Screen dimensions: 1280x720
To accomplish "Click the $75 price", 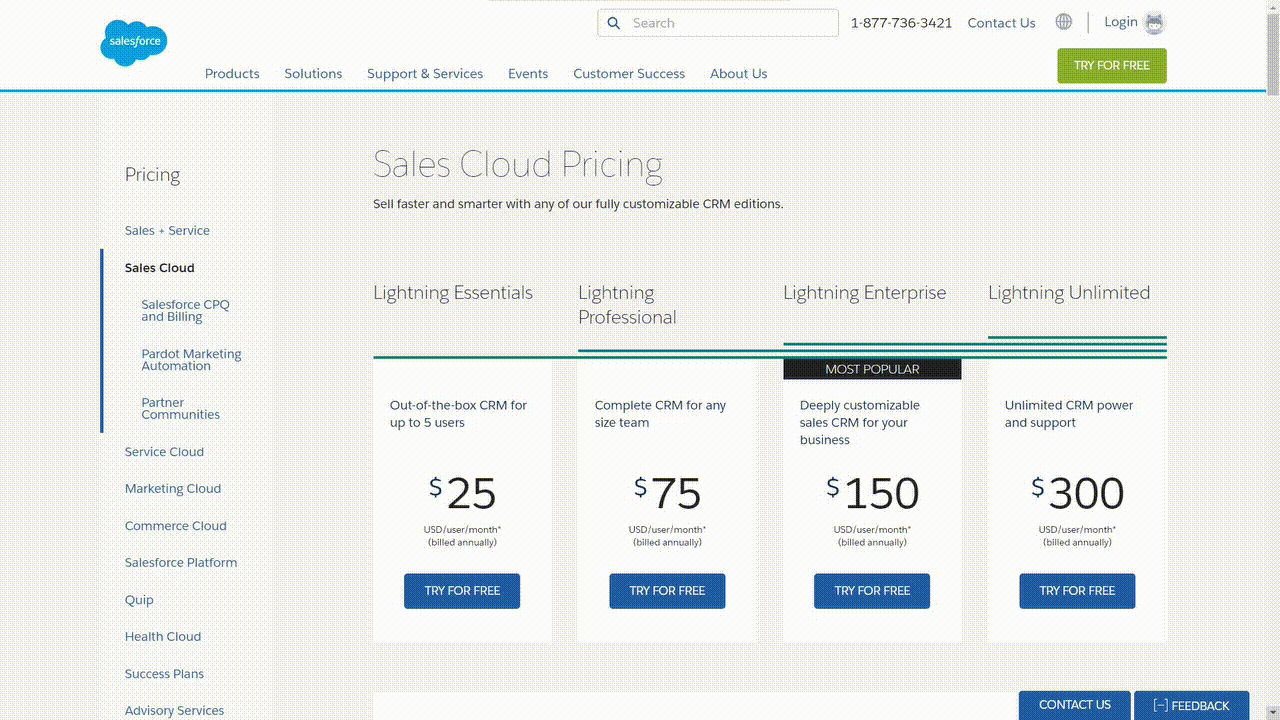I will (667, 493).
